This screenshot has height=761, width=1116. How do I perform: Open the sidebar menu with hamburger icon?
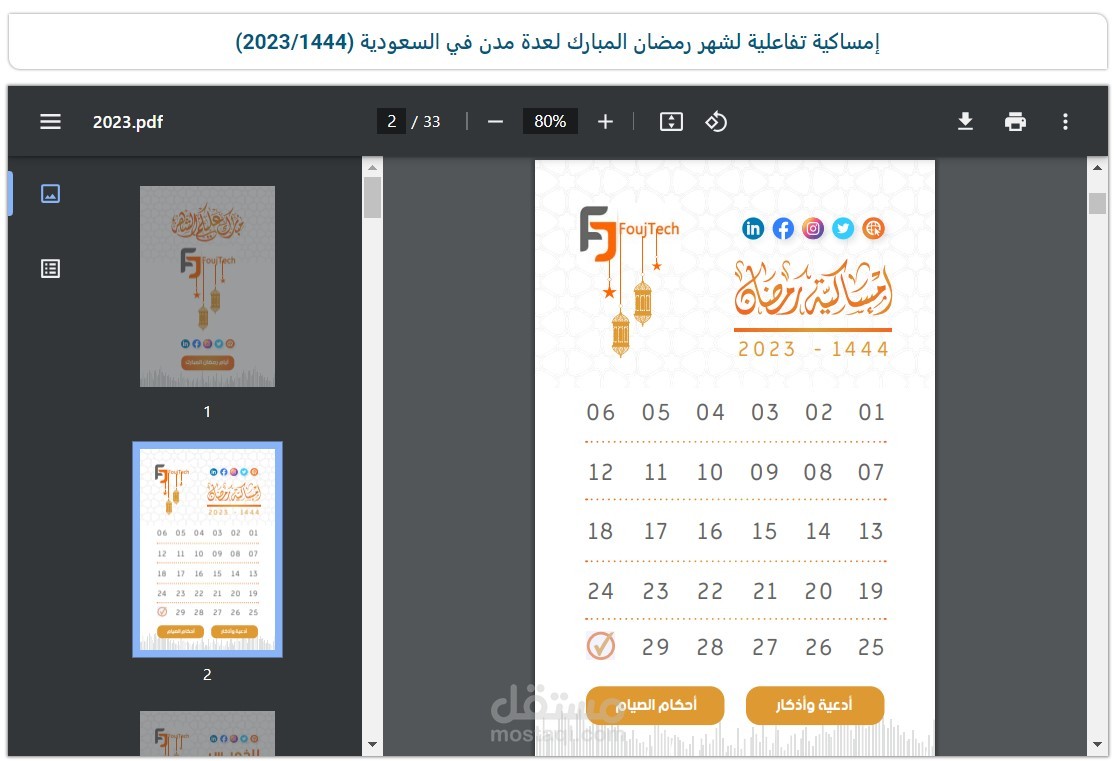point(50,121)
